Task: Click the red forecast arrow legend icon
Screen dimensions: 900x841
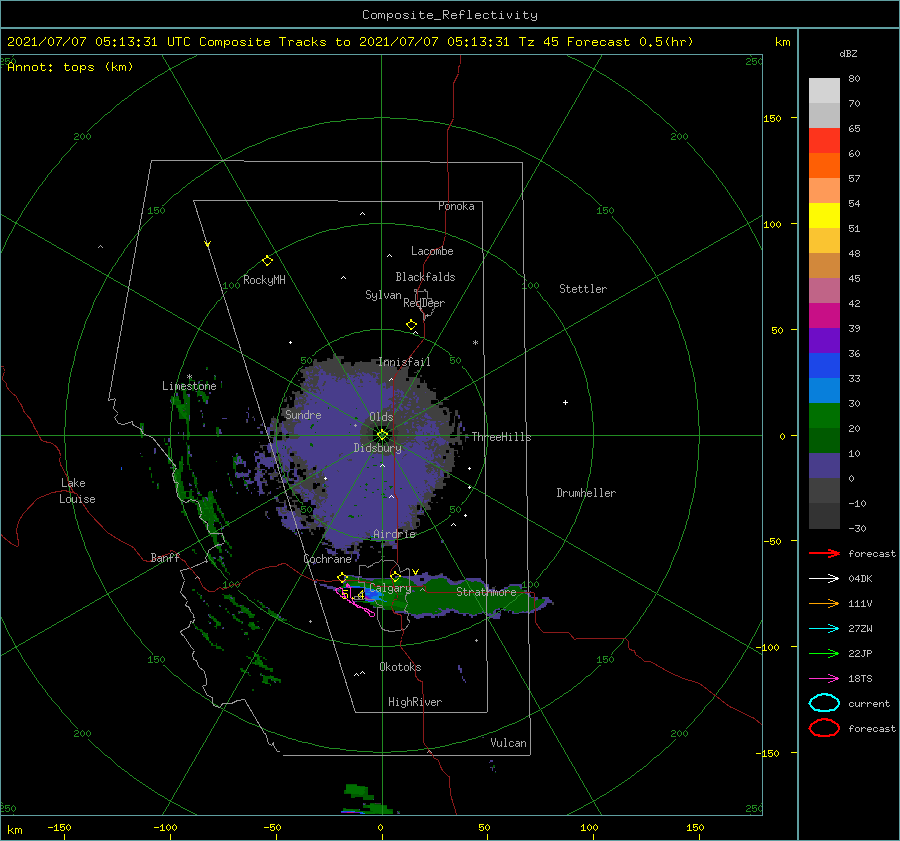Action: (x=824, y=553)
